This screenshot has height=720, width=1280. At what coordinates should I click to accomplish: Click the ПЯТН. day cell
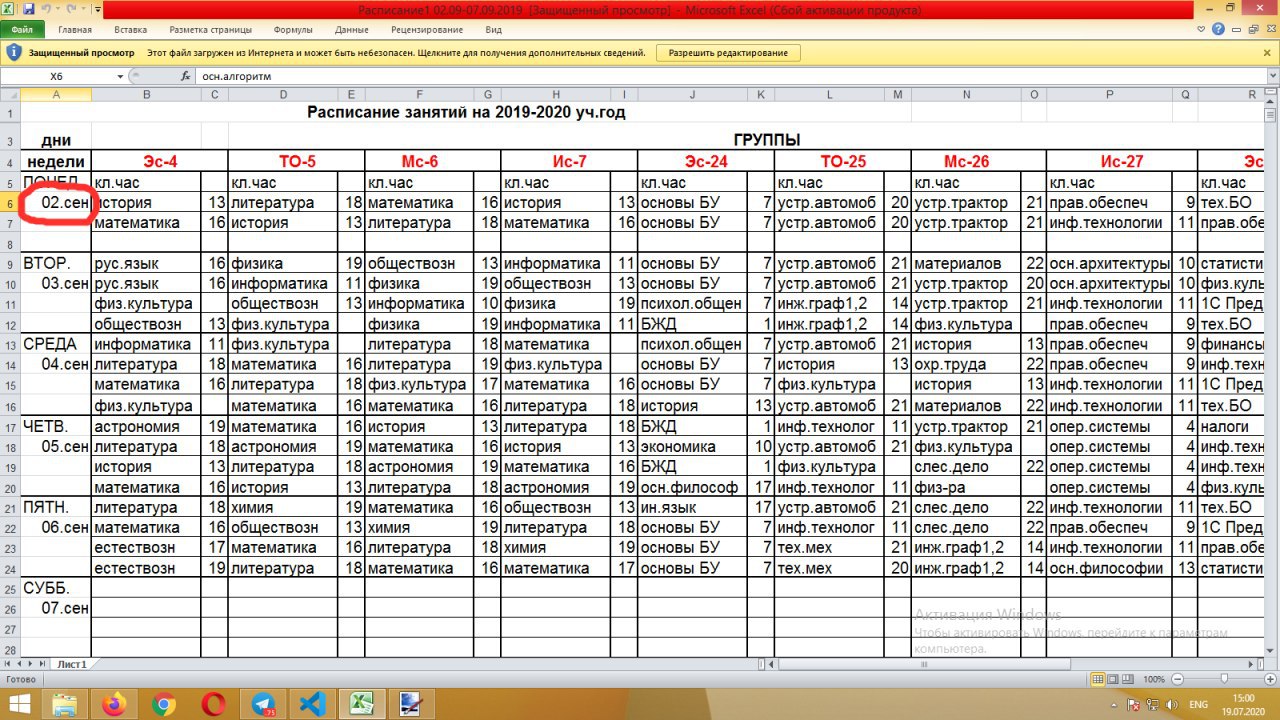[x=56, y=508]
